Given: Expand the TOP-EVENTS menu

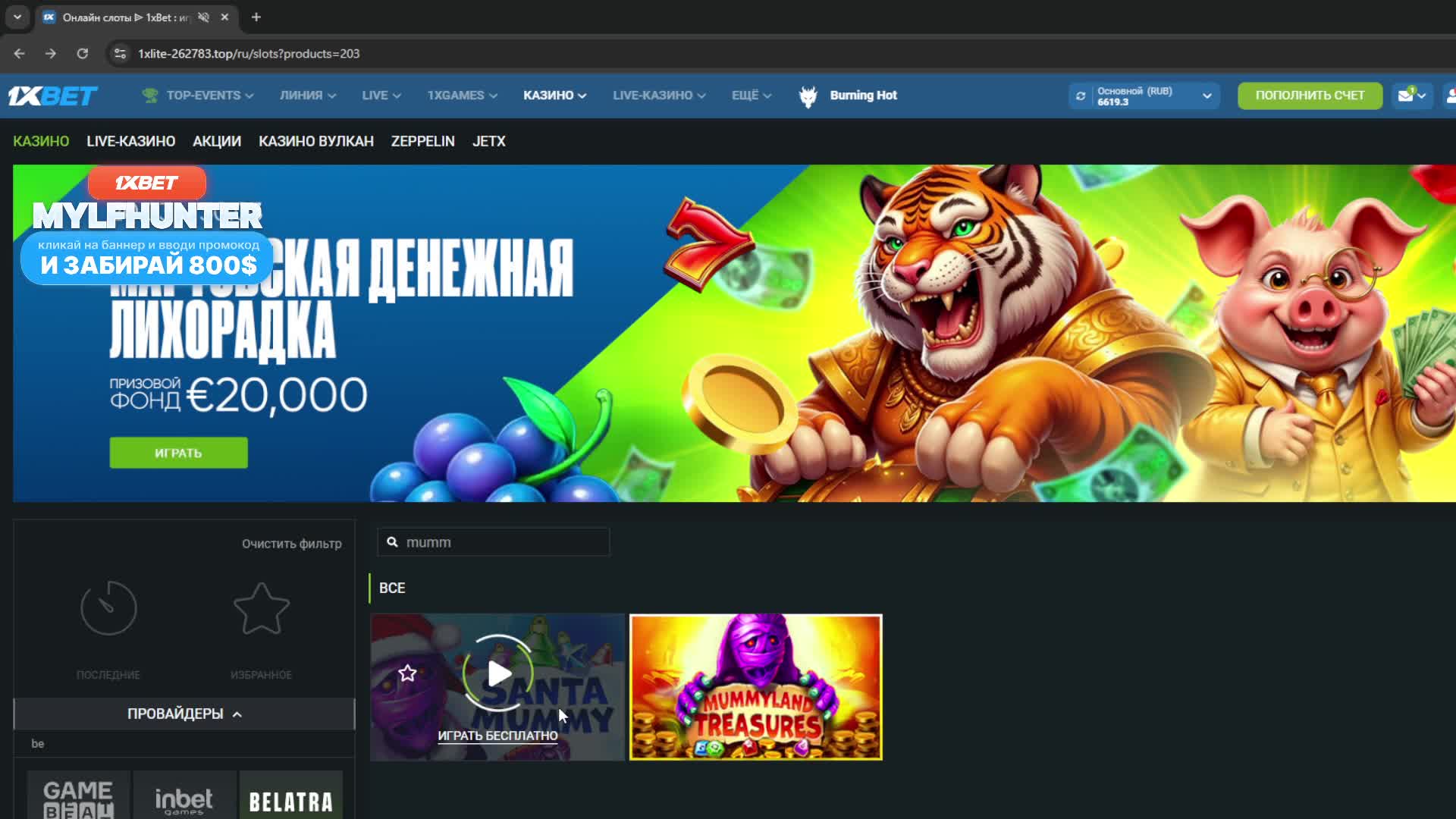Looking at the screenshot, I should (210, 96).
